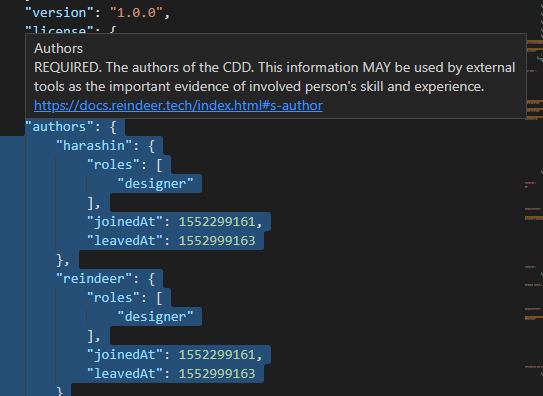The width and height of the screenshot is (543, 396).
Task: Click "designer" value under harashin roles
Action: [155, 184]
